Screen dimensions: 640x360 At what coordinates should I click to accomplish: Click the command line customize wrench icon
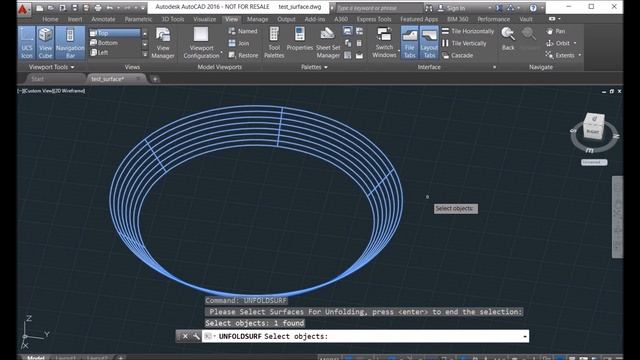pyautogui.click(x=196, y=336)
